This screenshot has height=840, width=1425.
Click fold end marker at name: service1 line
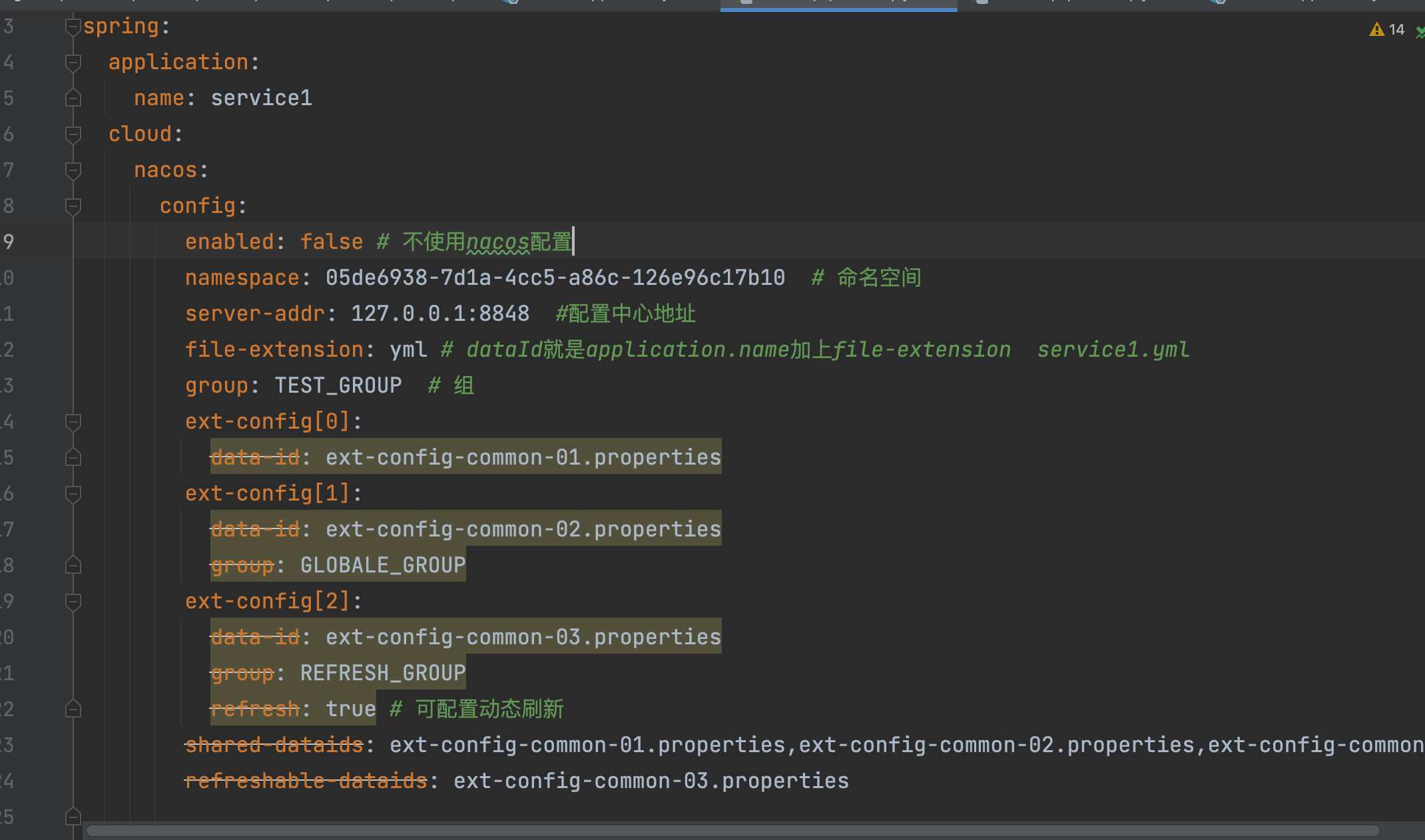(73, 99)
